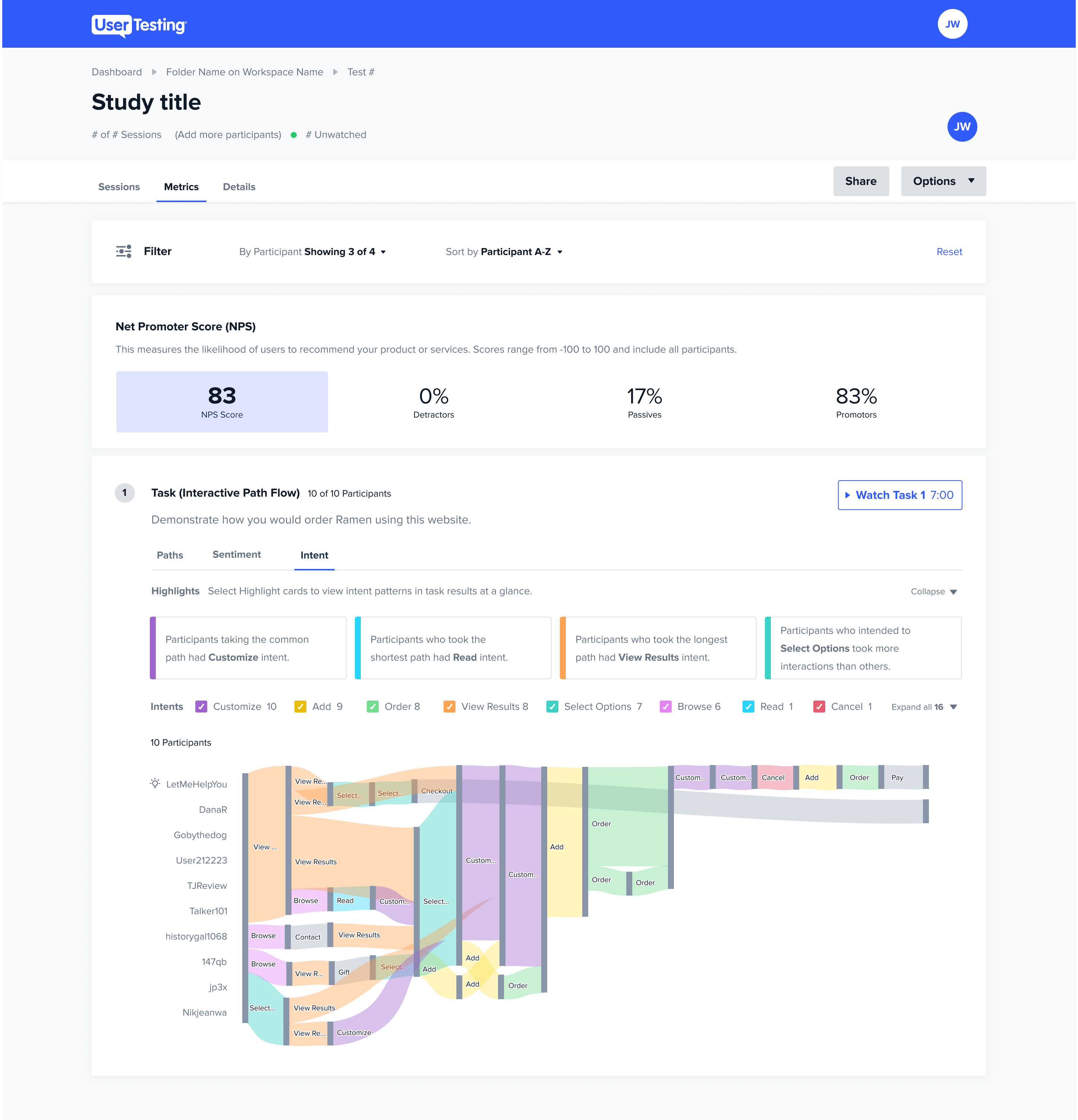Uncheck the Cancel intent checkbox

819,706
